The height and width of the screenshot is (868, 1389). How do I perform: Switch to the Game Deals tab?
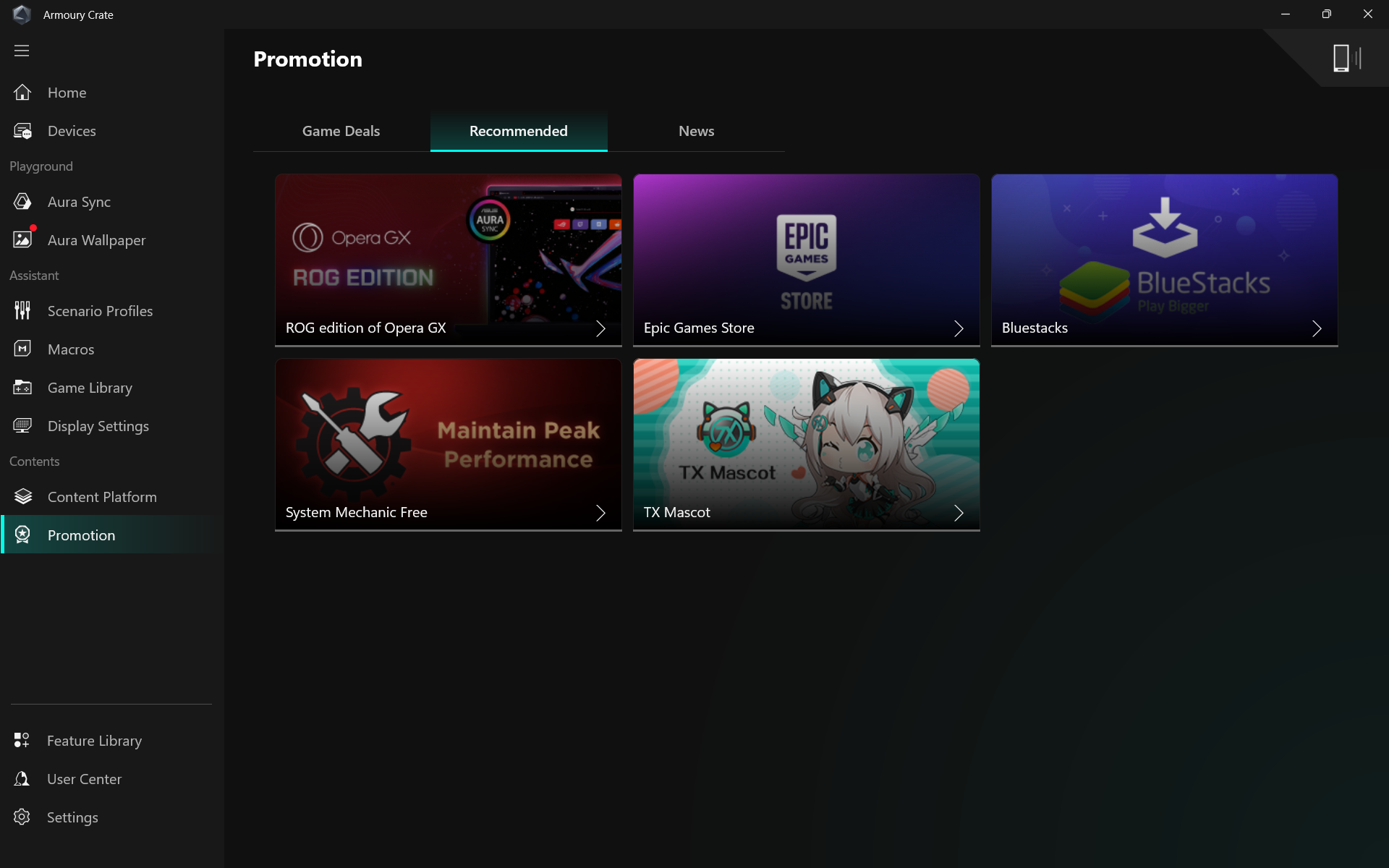341,131
